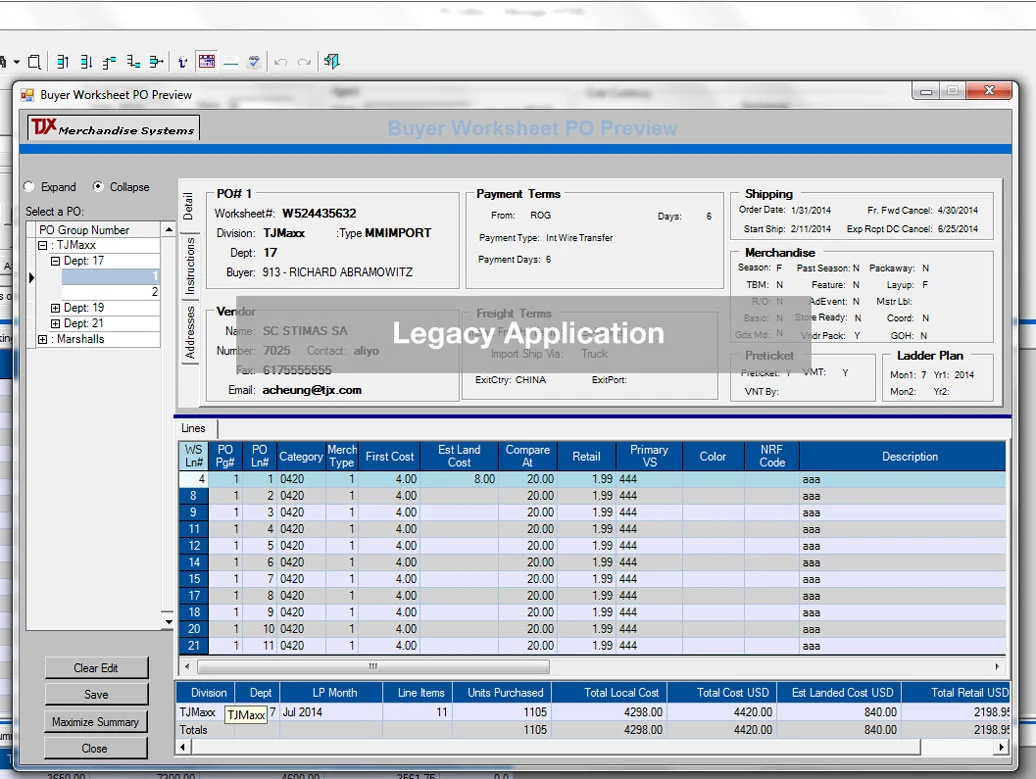Screen dimensions: 1036x779
Task: Click the branch arrow toolbar icon
Action: (157, 62)
